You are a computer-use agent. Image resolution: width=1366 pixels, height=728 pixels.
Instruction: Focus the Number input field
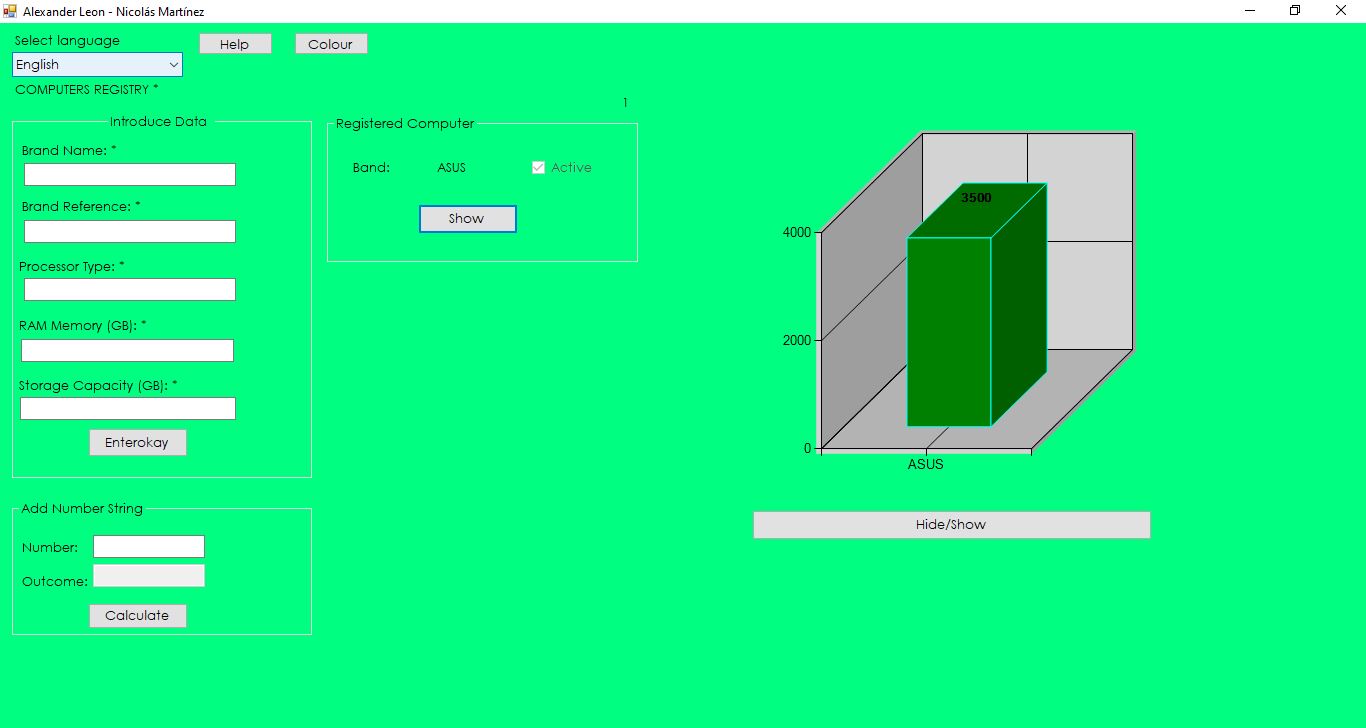[149, 547]
